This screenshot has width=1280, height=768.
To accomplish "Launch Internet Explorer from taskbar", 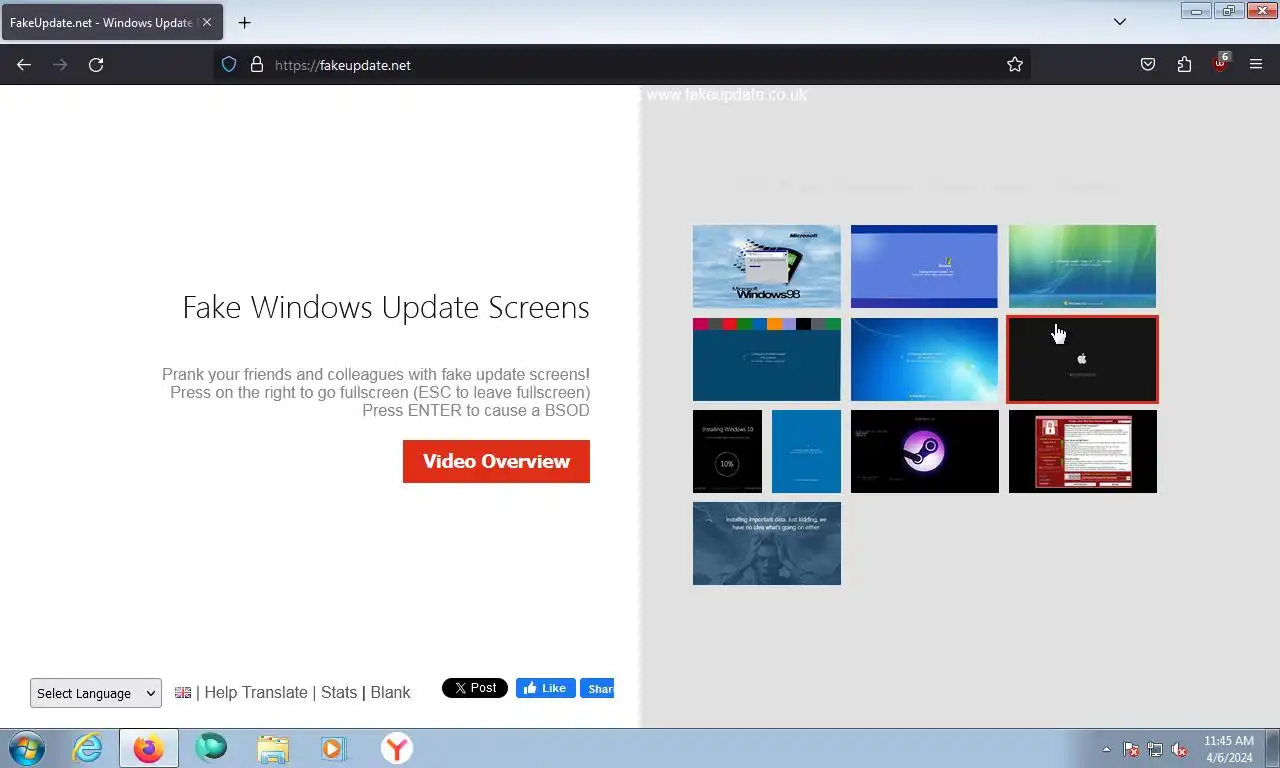I will pos(88,748).
